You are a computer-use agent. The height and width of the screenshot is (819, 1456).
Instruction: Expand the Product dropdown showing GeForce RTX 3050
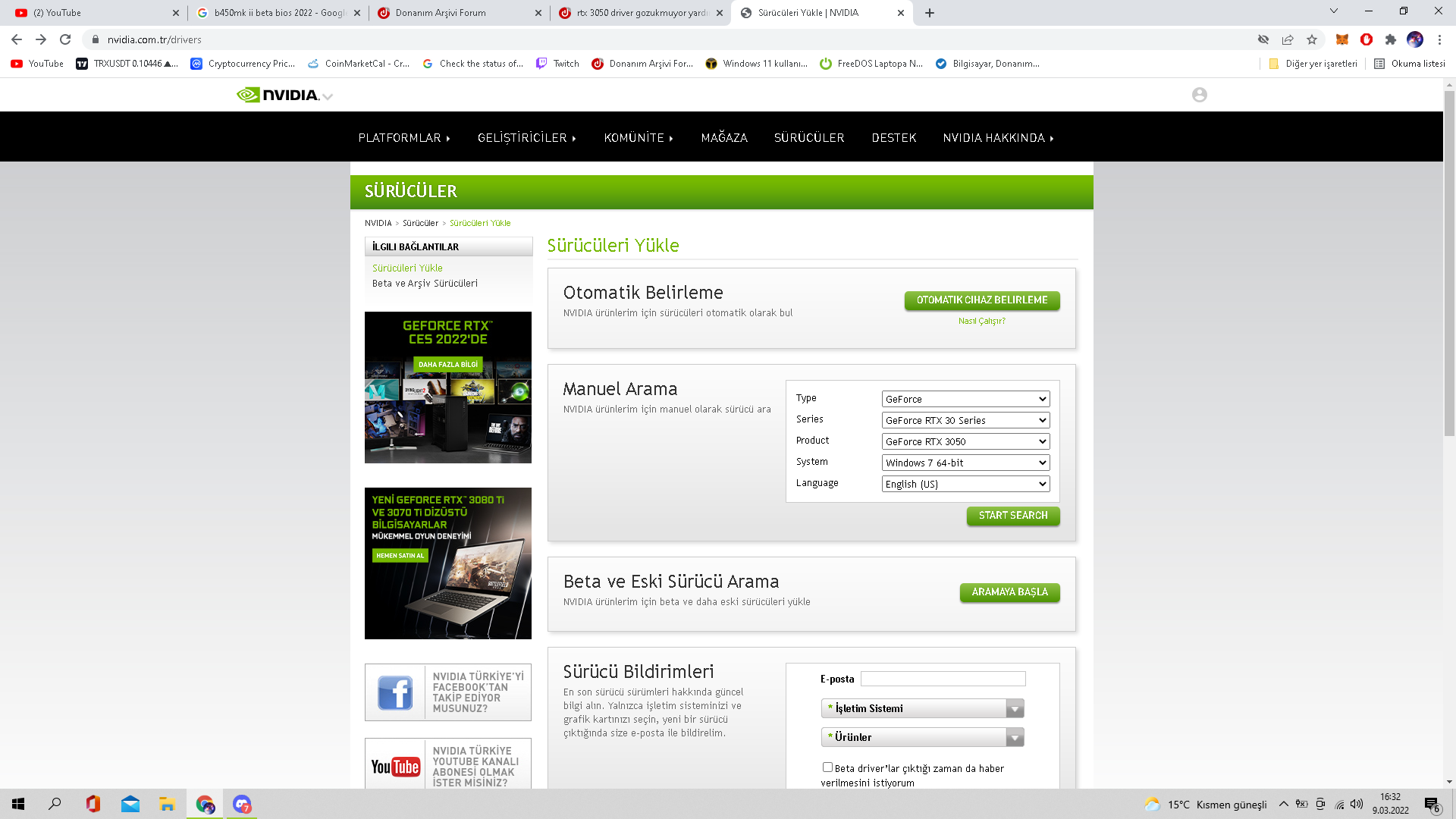(x=965, y=441)
